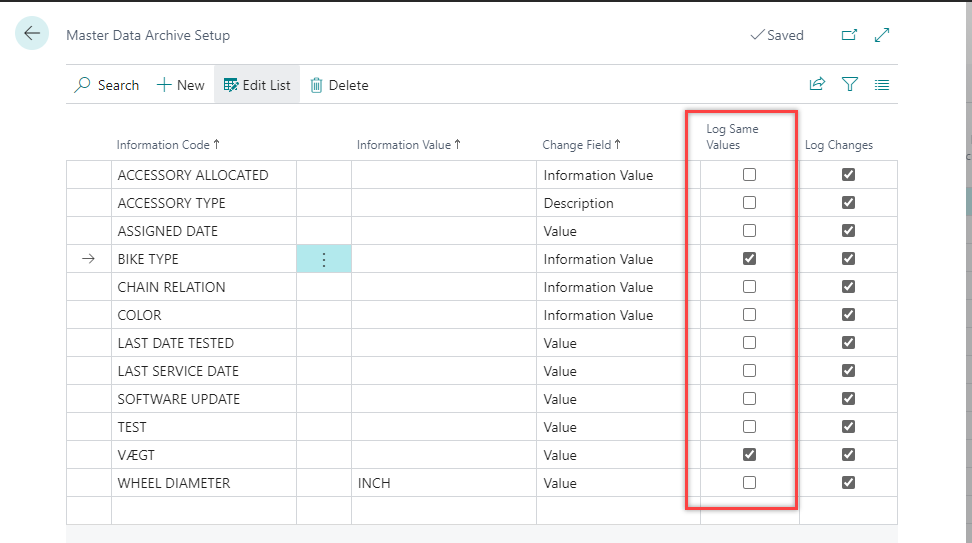Expand page to full screen icon
This screenshot has width=972, height=543.
click(x=882, y=35)
